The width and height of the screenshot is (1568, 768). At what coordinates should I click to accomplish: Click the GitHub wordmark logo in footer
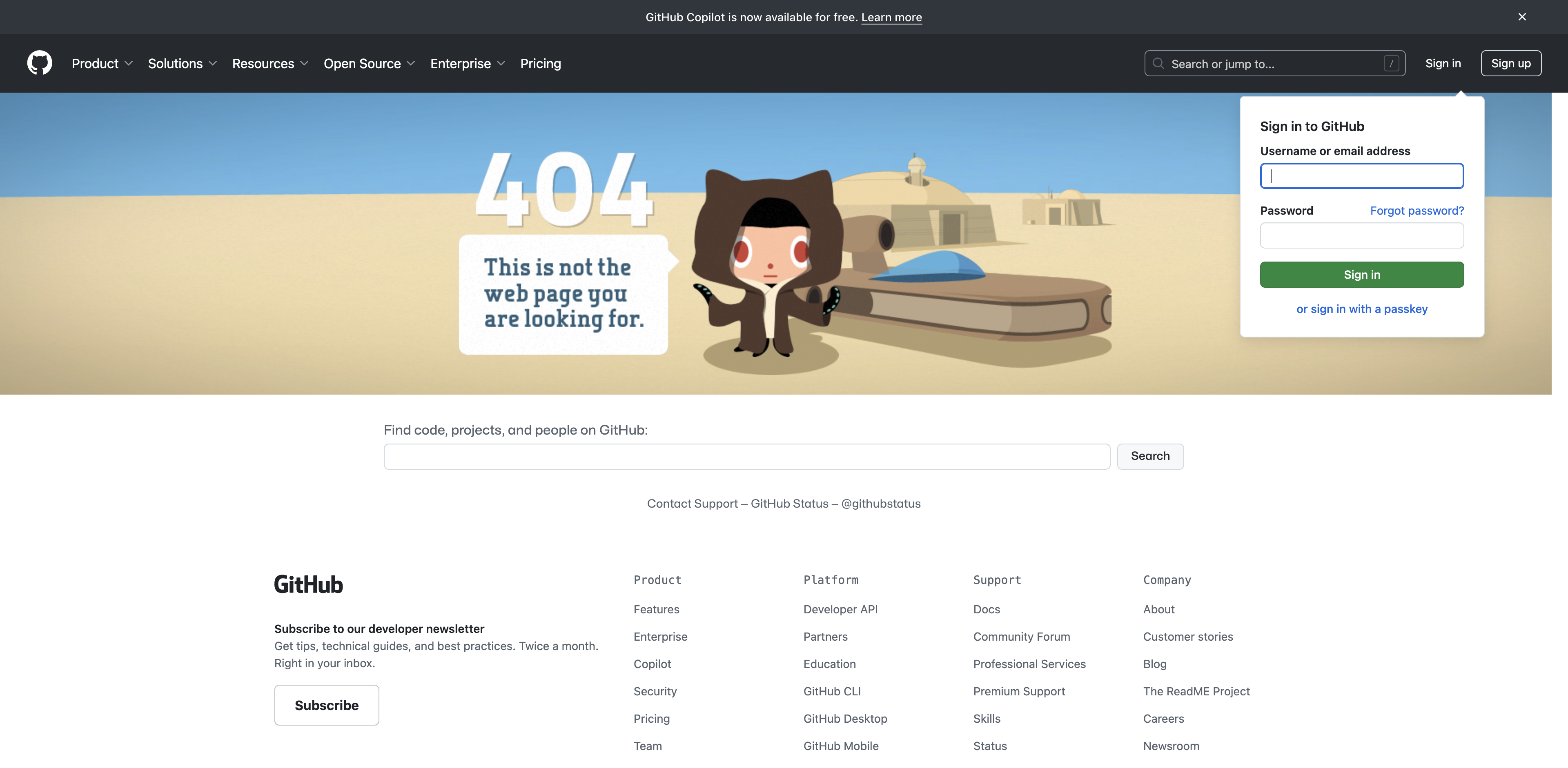(309, 584)
